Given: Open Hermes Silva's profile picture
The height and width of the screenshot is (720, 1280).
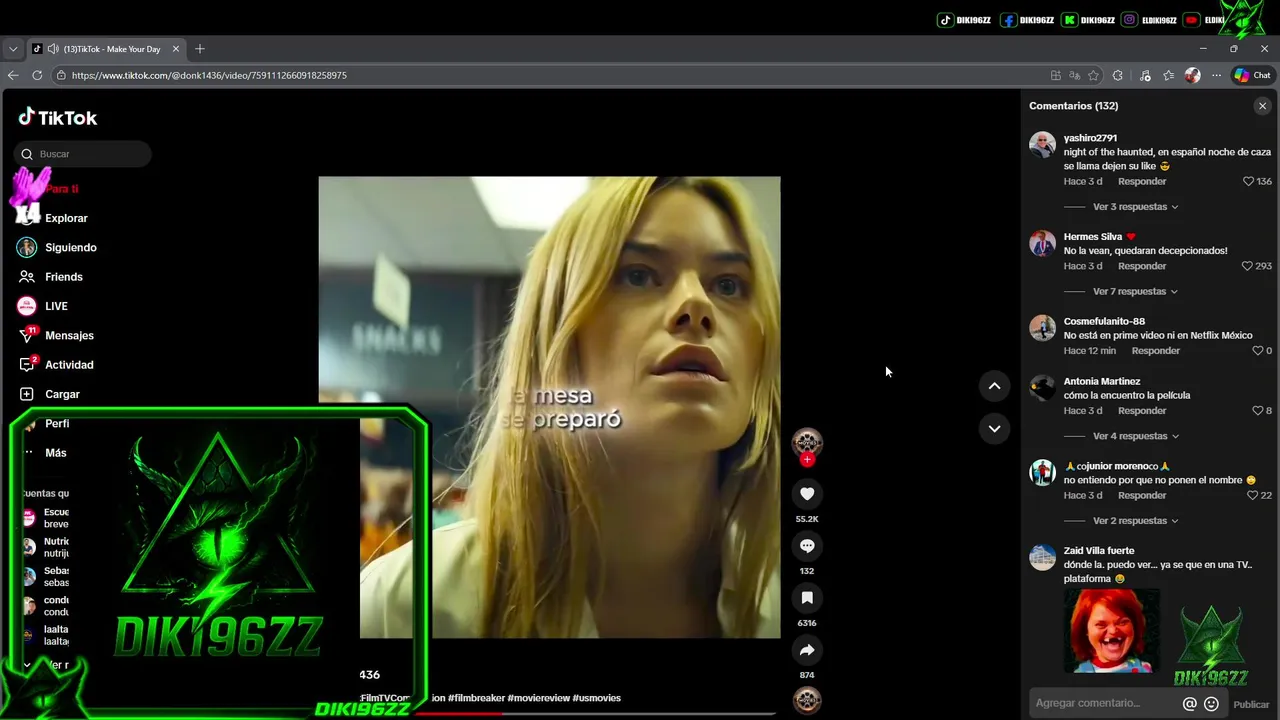Looking at the screenshot, I should pyautogui.click(x=1042, y=243).
